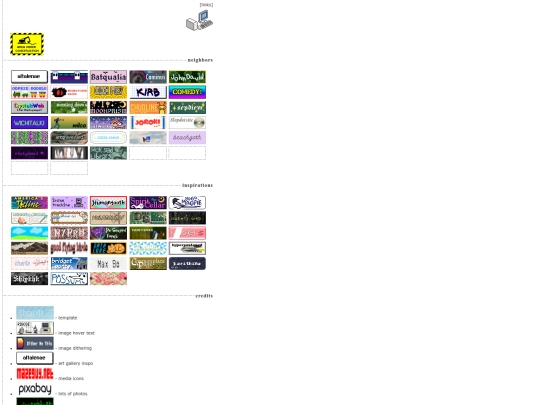Viewport: 540px width, 405px height.
Task: Open altalenae button in neighbors section
Action: (29, 77)
